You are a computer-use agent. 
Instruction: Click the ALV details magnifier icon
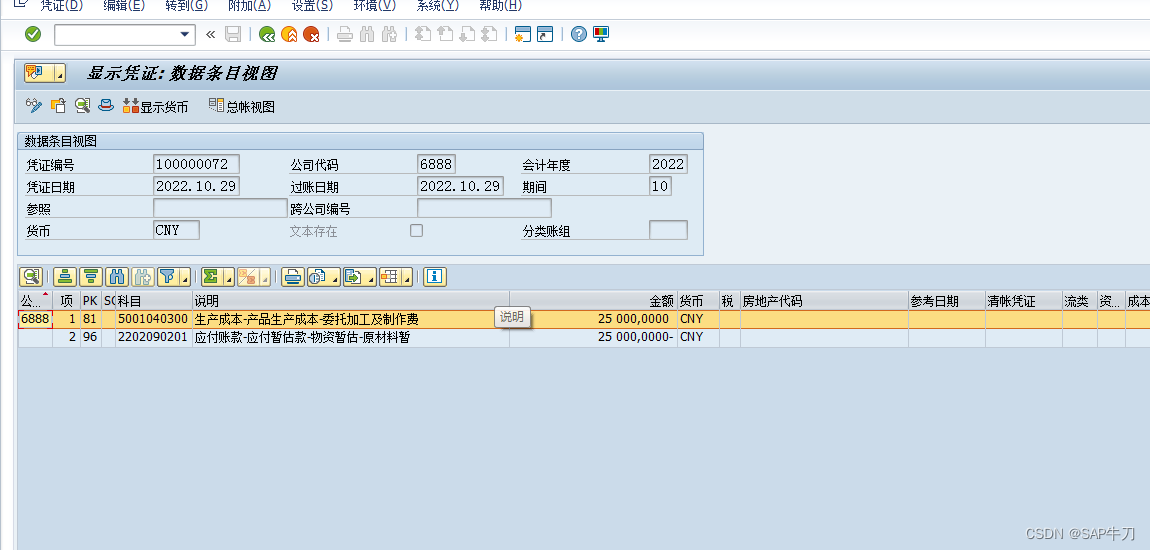(31, 276)
